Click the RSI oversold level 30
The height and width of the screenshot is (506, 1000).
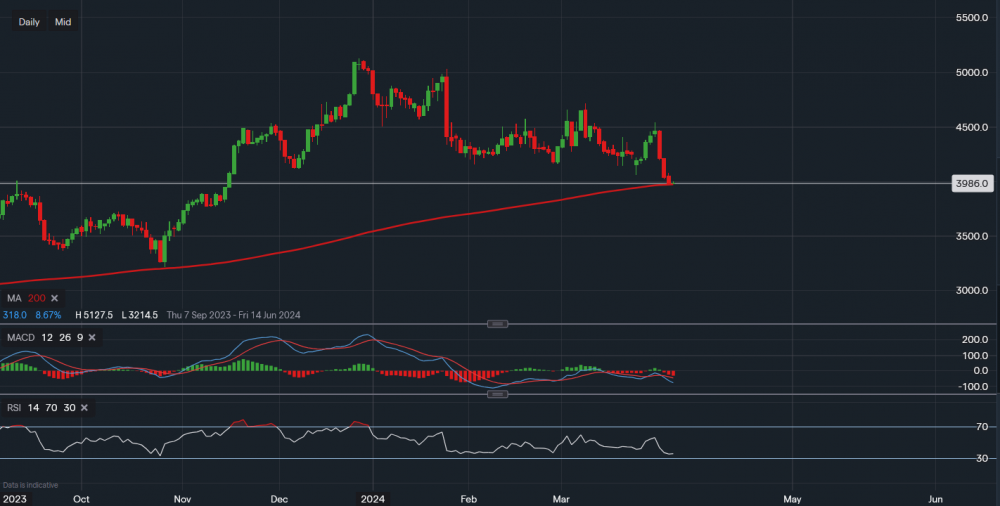(x=67, y=408)
